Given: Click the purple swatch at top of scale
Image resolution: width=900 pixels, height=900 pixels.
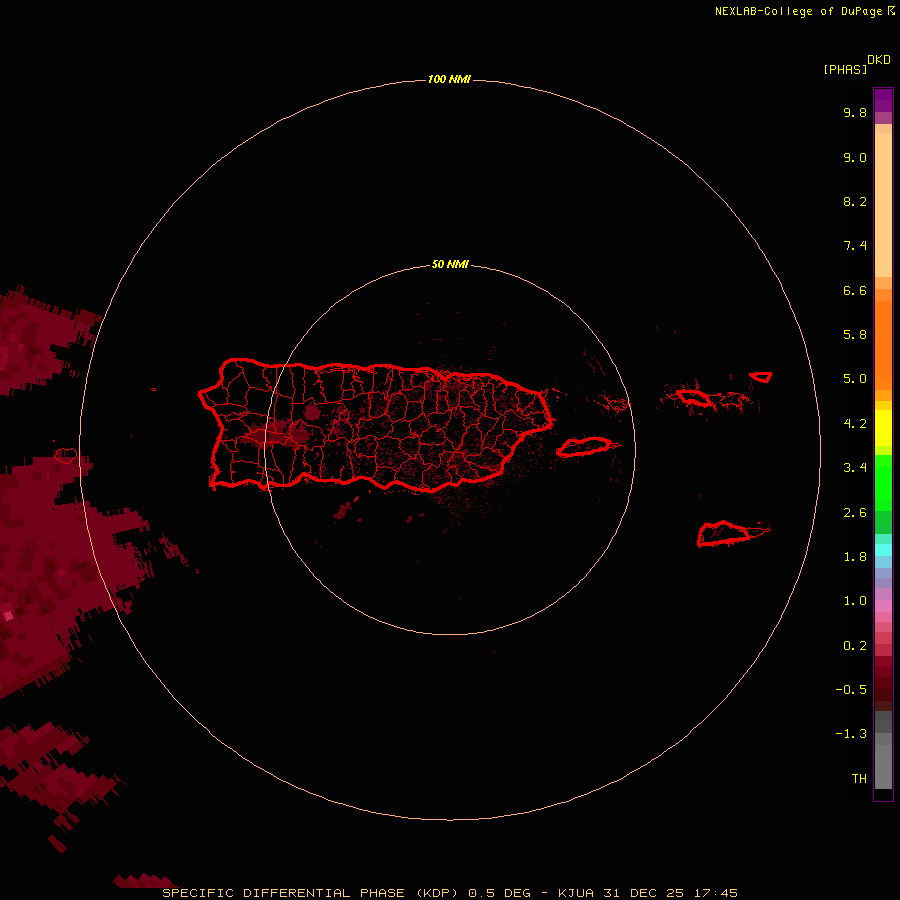Looking at the screenshot, I should [x=883, y=100].
